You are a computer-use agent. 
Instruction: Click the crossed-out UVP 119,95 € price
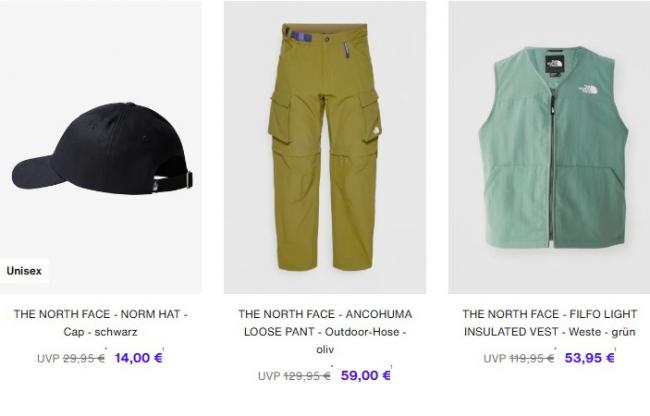click(x=519, y=358)
